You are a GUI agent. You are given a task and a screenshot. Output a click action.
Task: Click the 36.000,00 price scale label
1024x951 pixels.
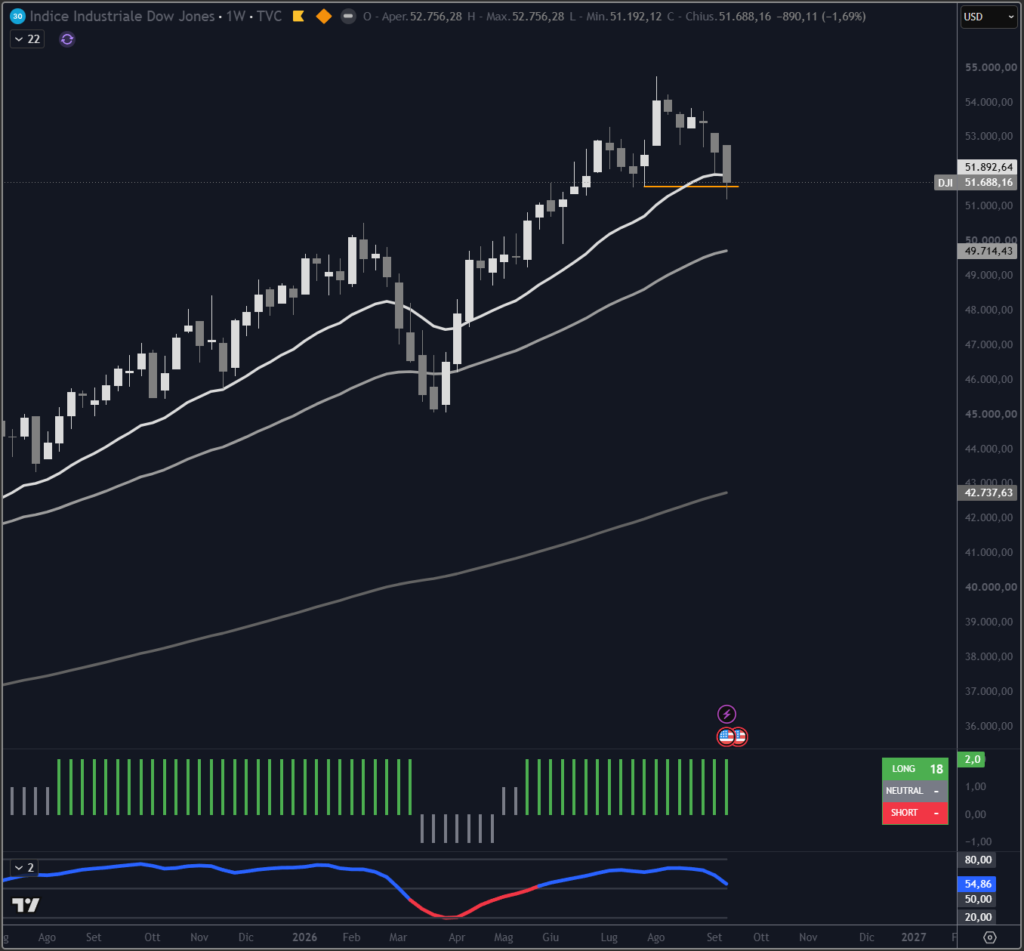(x=991, y=726)
